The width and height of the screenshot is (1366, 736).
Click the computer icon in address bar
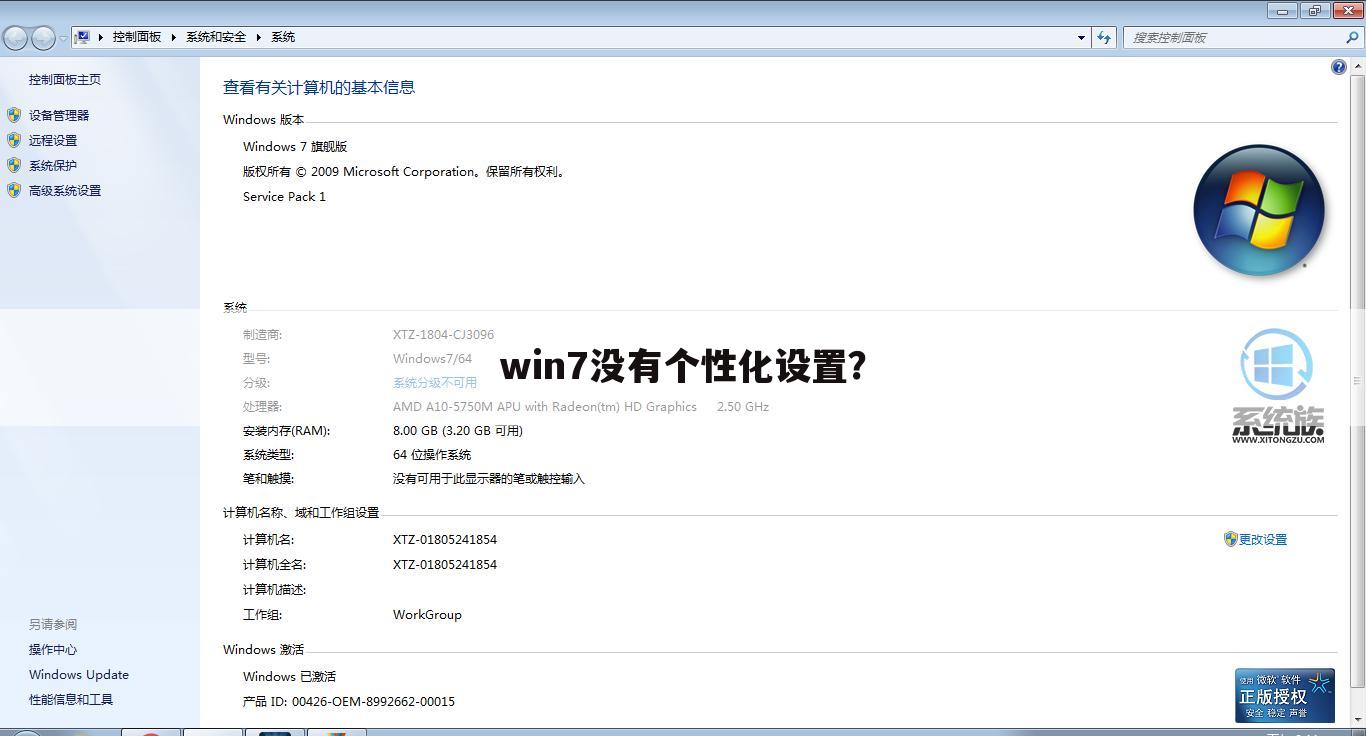click(83, 37)
